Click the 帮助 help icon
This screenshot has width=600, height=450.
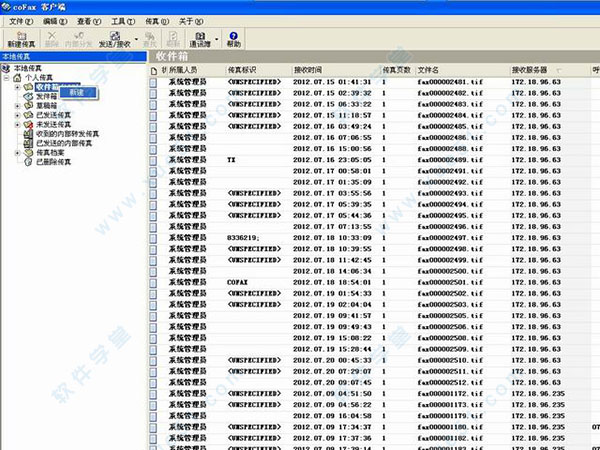234,35
